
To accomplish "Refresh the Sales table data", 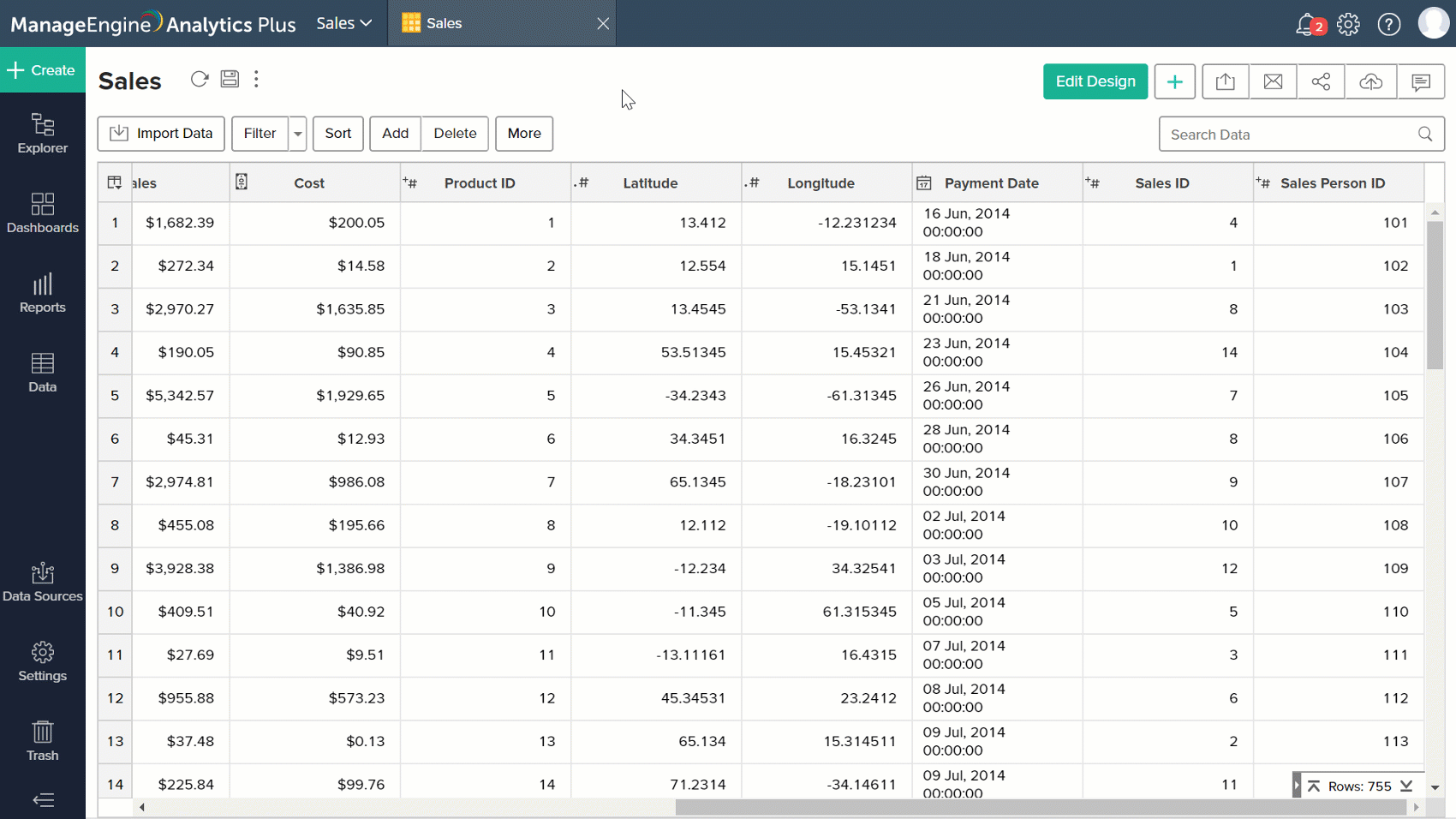I will [x=199, y=79].
